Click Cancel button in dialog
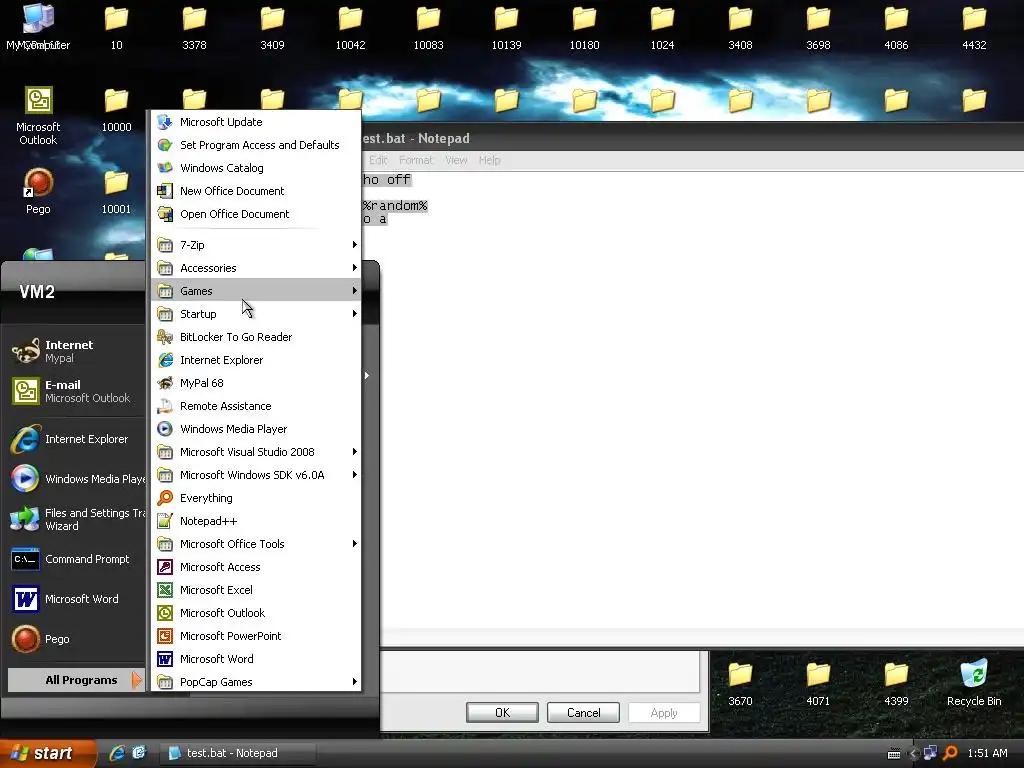This screenshot has height=768, width=1024. [583, 712]
